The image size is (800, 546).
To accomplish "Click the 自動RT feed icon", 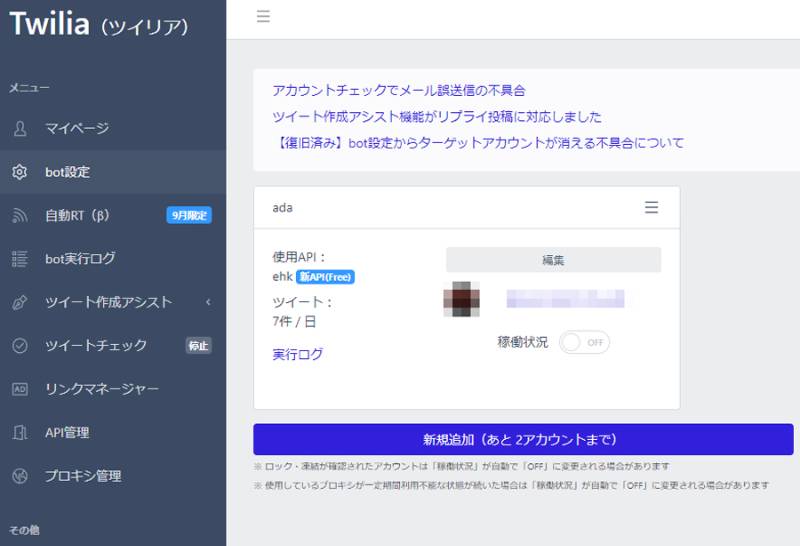I will pyautogui.click(x=19, y=215).
